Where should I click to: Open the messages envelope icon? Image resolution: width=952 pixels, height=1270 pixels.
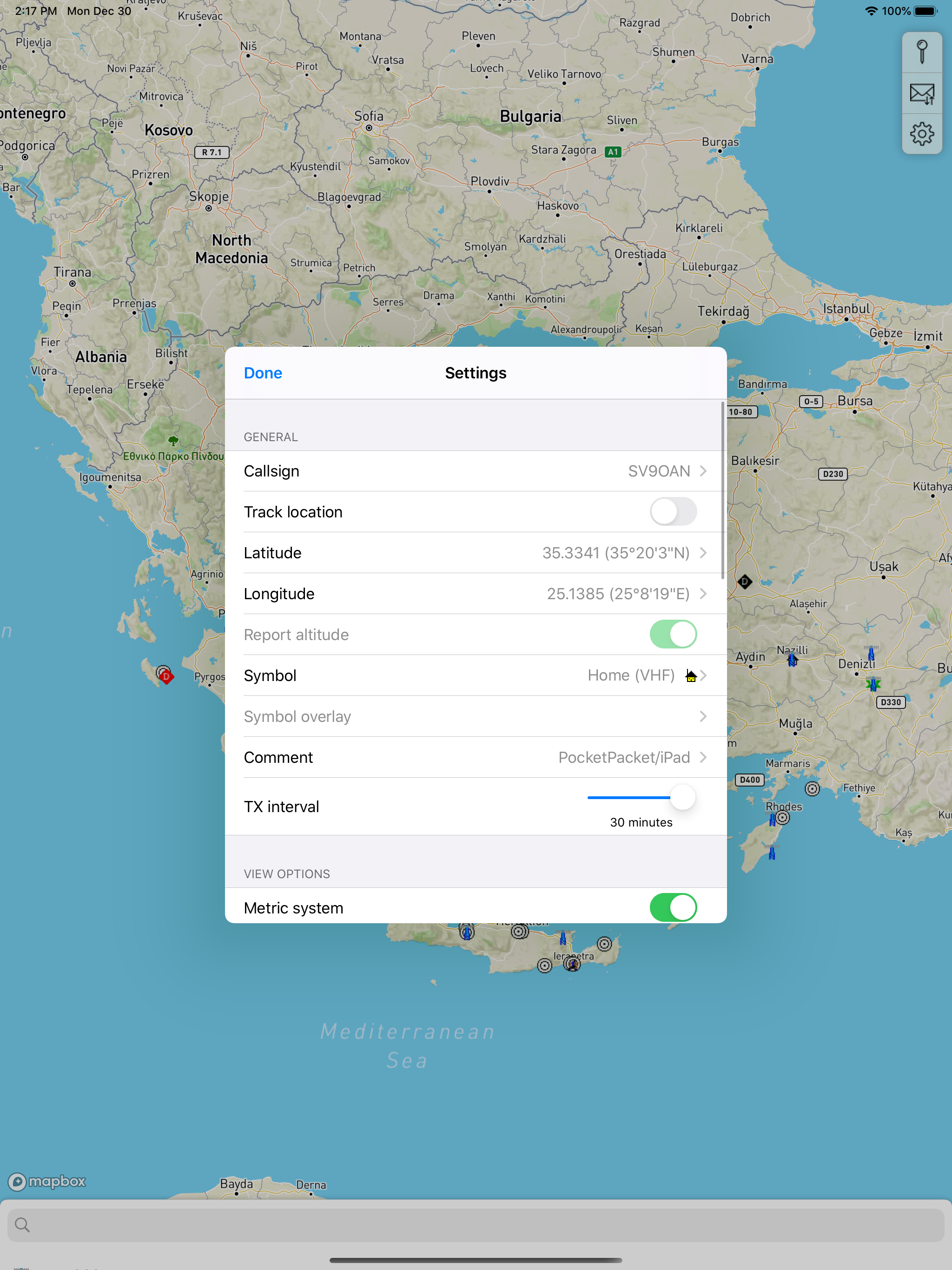click(x=922, y=93)
